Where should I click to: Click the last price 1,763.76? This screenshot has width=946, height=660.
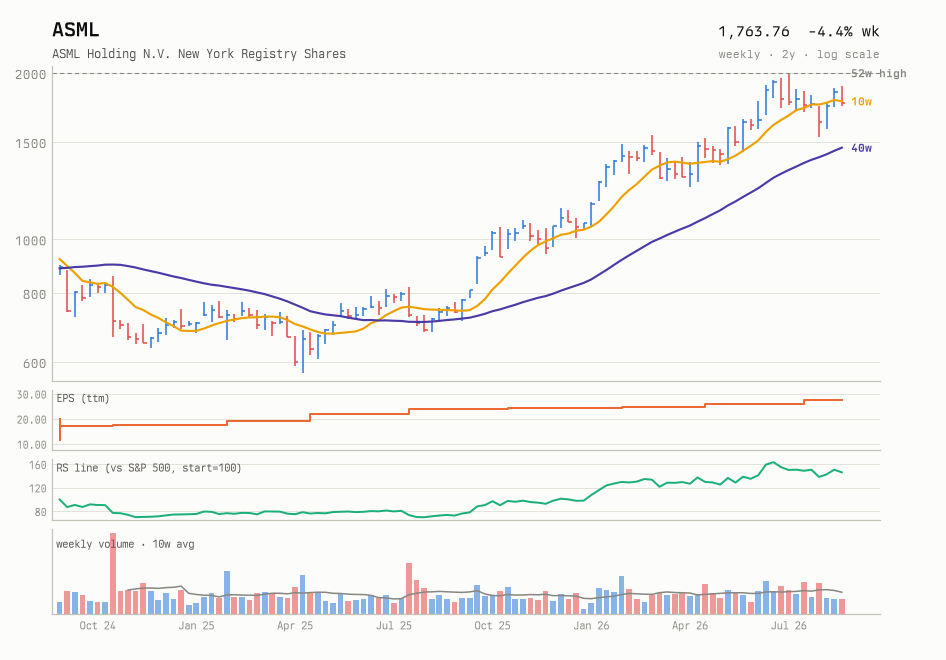coord(754,31)
